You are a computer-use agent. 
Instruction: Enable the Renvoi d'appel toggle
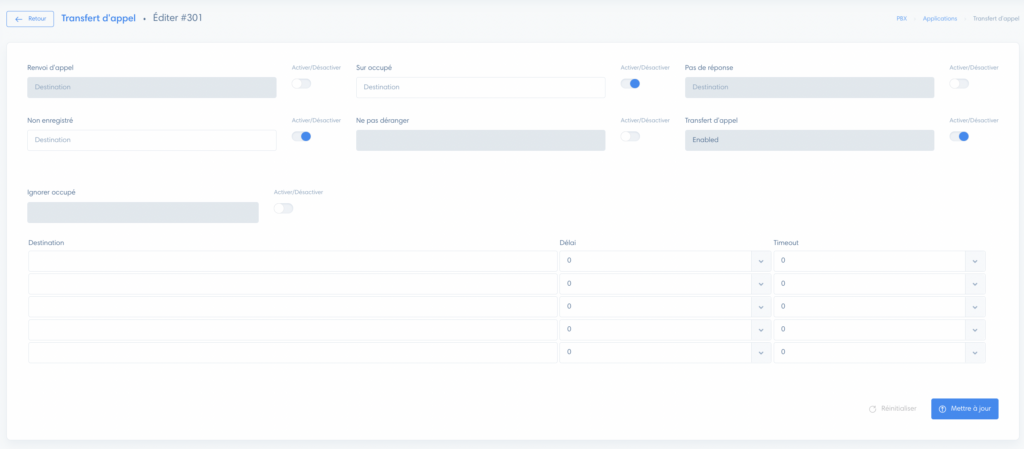click(301, 84)
